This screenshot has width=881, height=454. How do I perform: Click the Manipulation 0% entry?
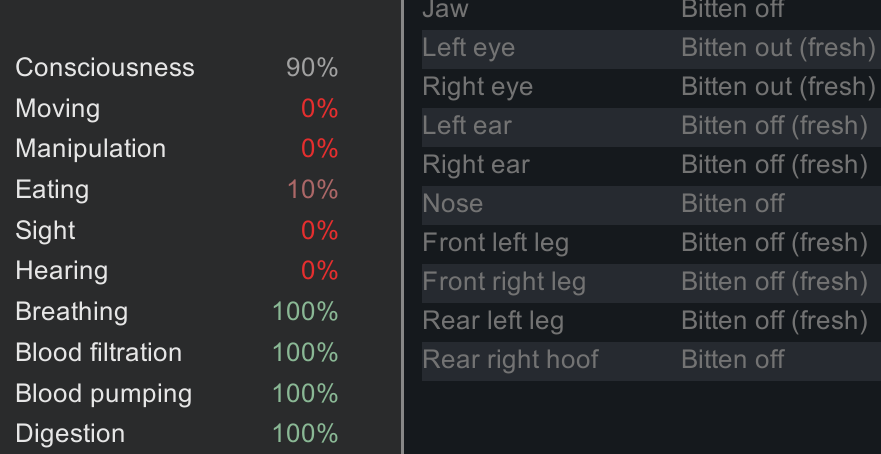[x=176, y=149]
